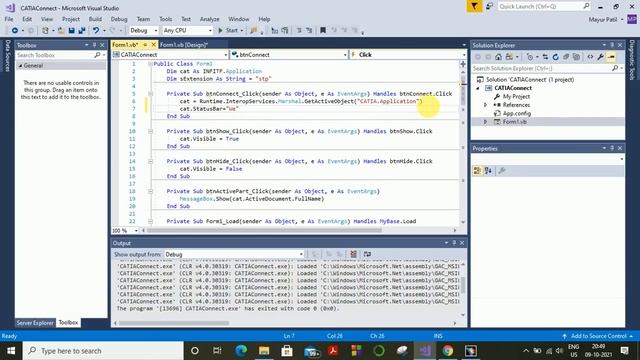Click the uncomment lines toolbar icon

(309, 31)
